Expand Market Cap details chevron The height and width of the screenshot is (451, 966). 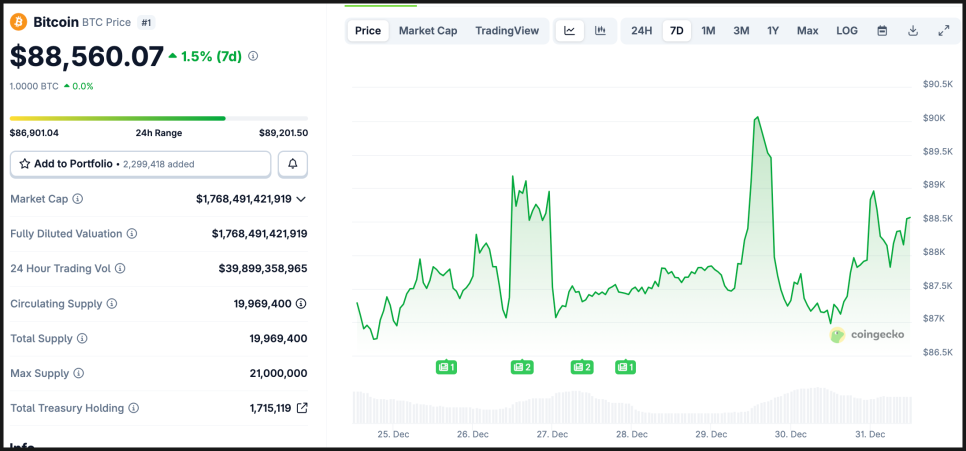[x=301, y=199]
